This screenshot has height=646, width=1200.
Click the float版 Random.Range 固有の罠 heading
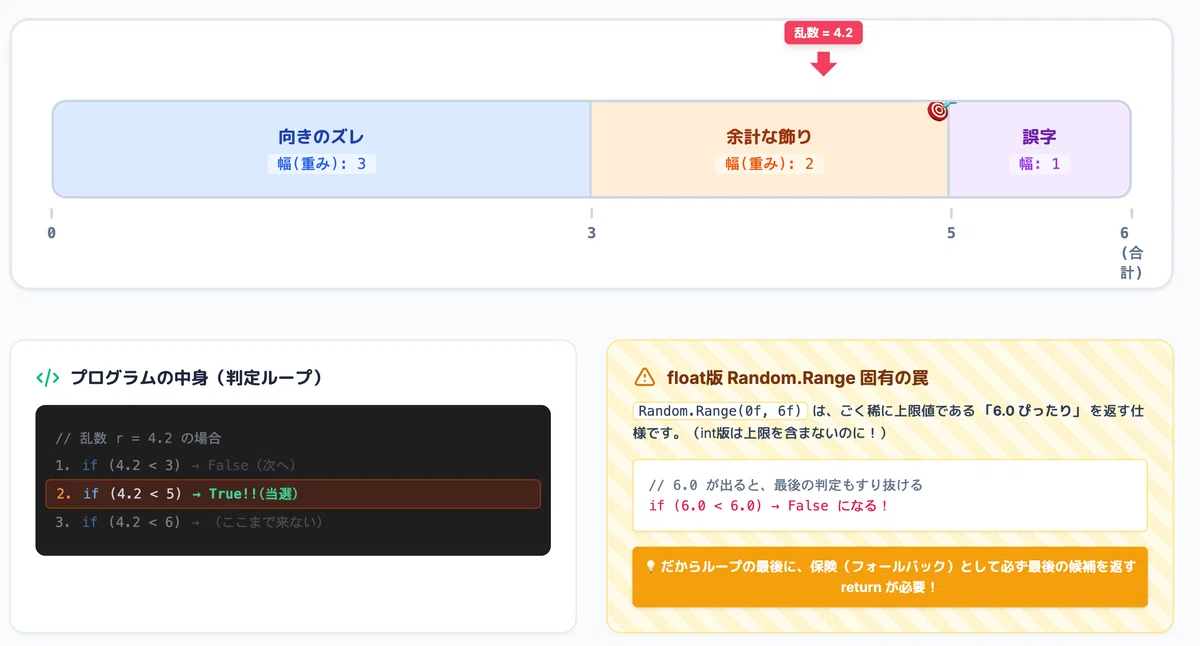pos(797,378)
